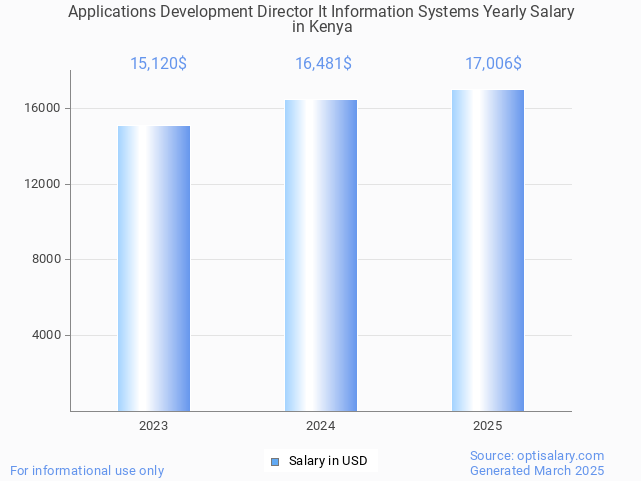641x481 pixels.
Task: Click the 4000 y-axis tick label
Action: 49,335
